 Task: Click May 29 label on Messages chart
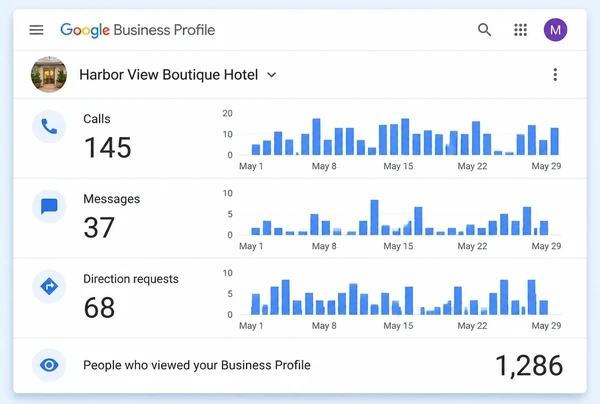(546, 246)
